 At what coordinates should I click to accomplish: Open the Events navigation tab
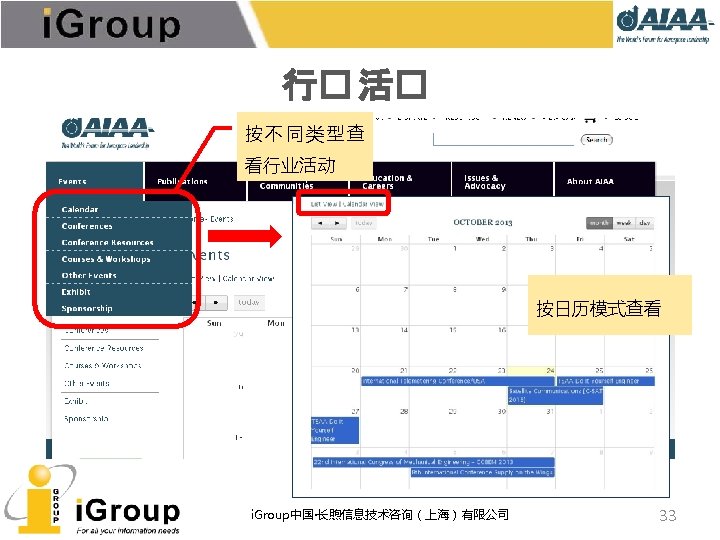click(95, 181)
